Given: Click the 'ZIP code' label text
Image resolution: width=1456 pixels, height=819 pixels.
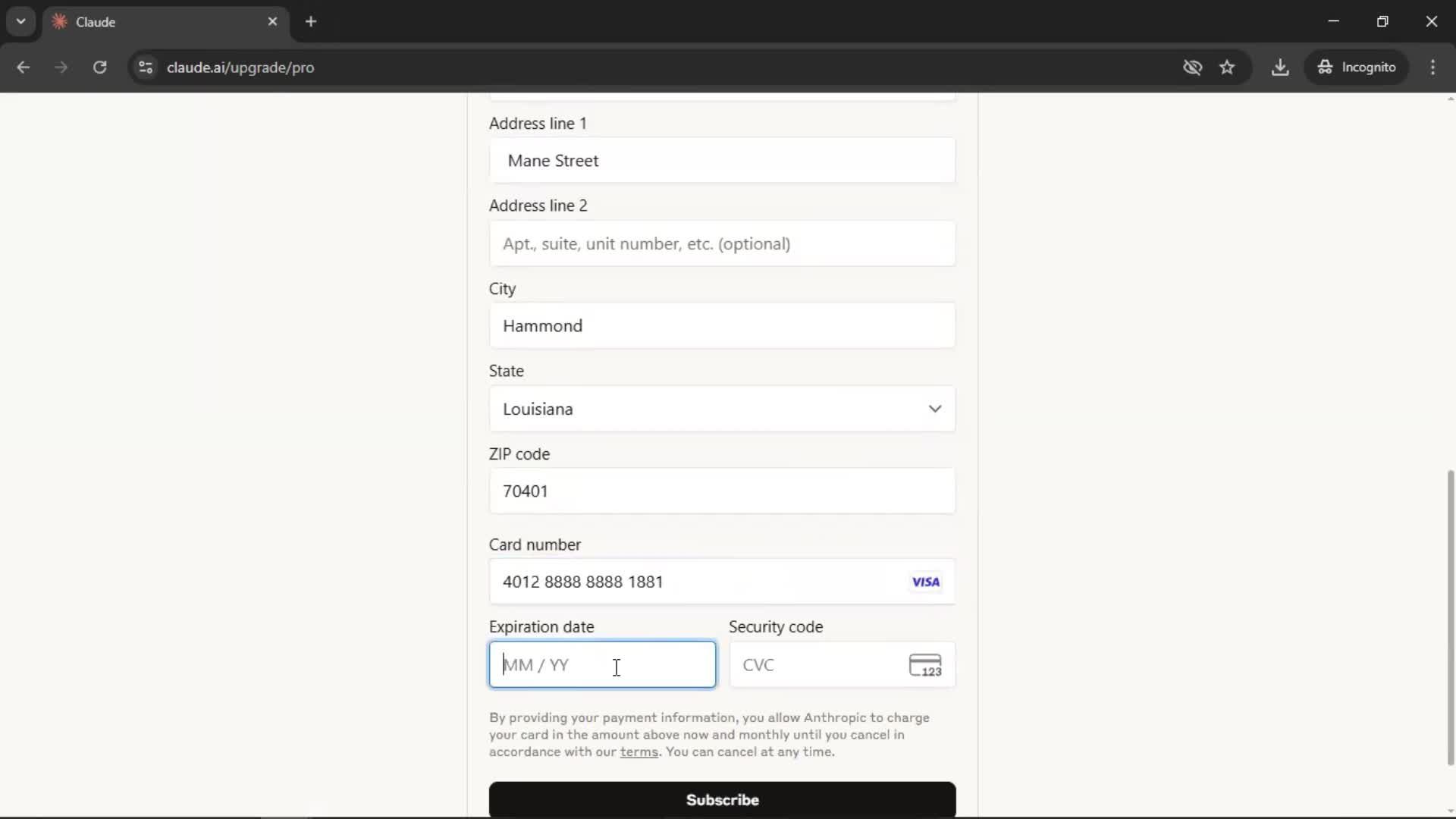Looking at the screenshot, I should pyautogui.click(x=519, y=454).
